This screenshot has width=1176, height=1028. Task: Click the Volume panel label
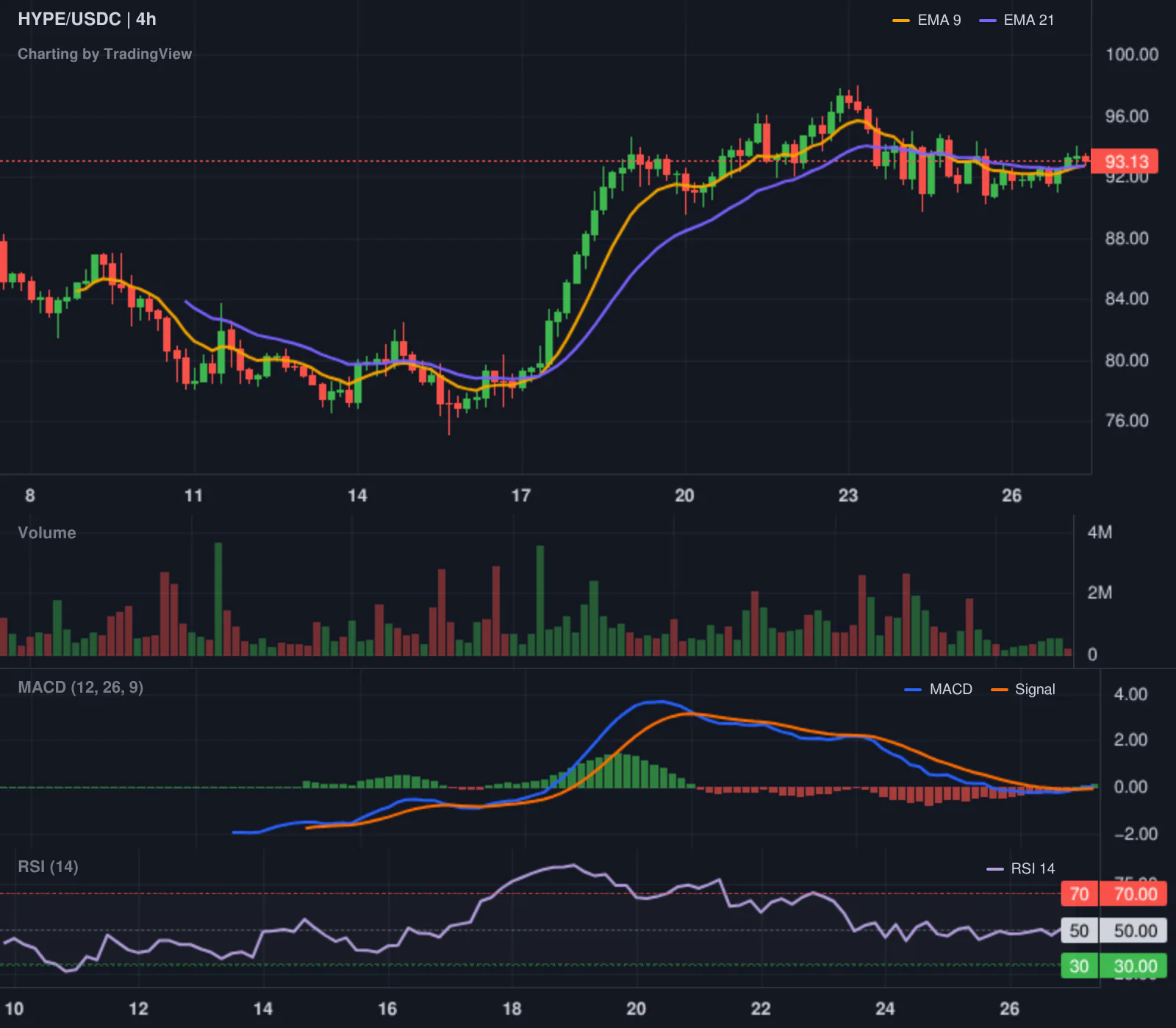point(47,533)
